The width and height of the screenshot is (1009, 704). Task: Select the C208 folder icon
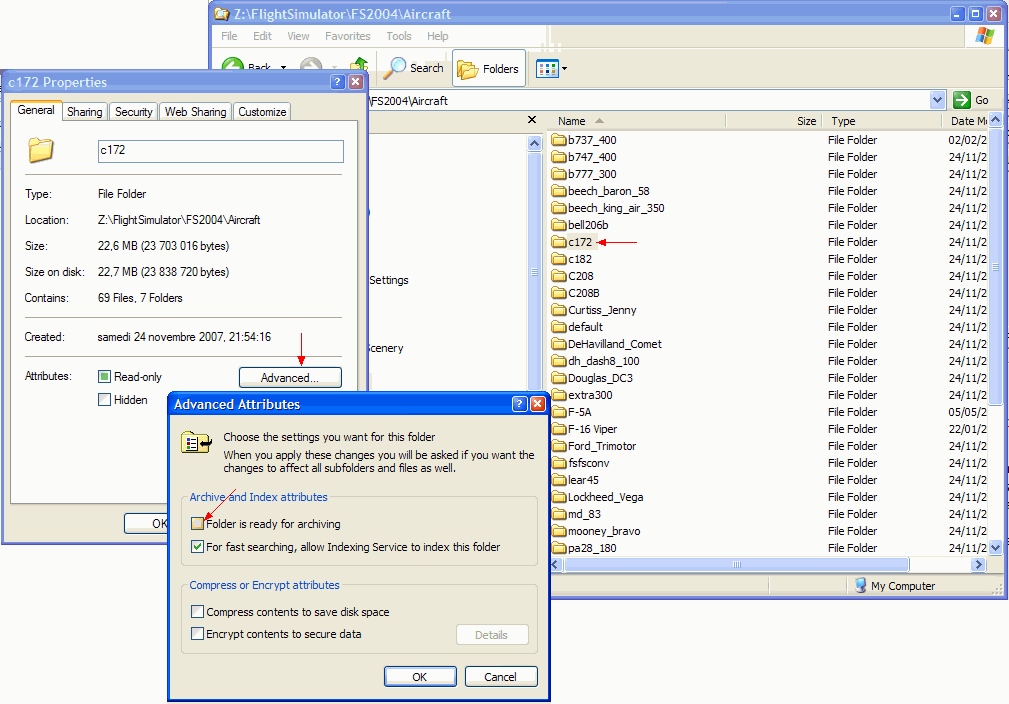point(559,276)
